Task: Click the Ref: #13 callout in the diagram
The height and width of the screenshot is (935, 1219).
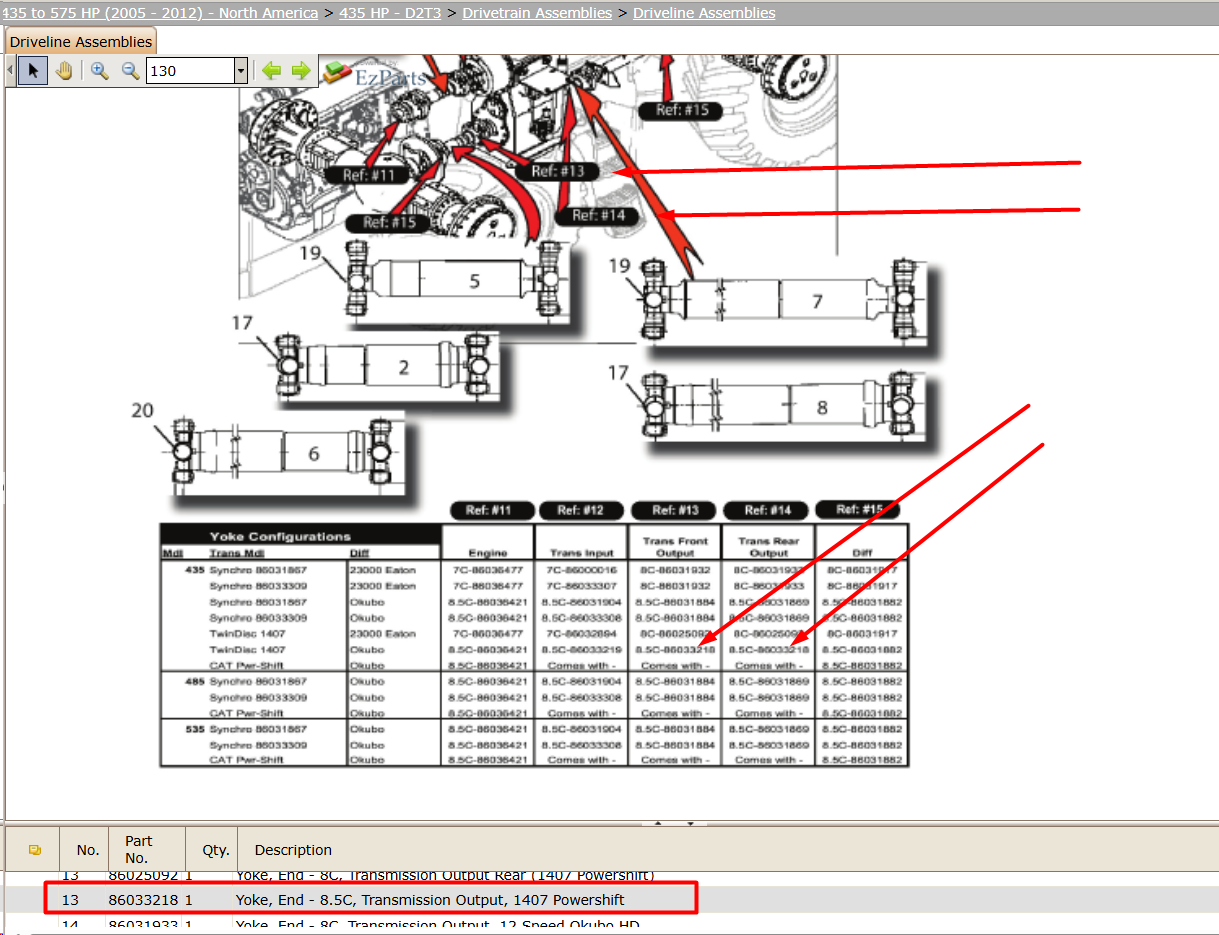Action: pos(557,171)
